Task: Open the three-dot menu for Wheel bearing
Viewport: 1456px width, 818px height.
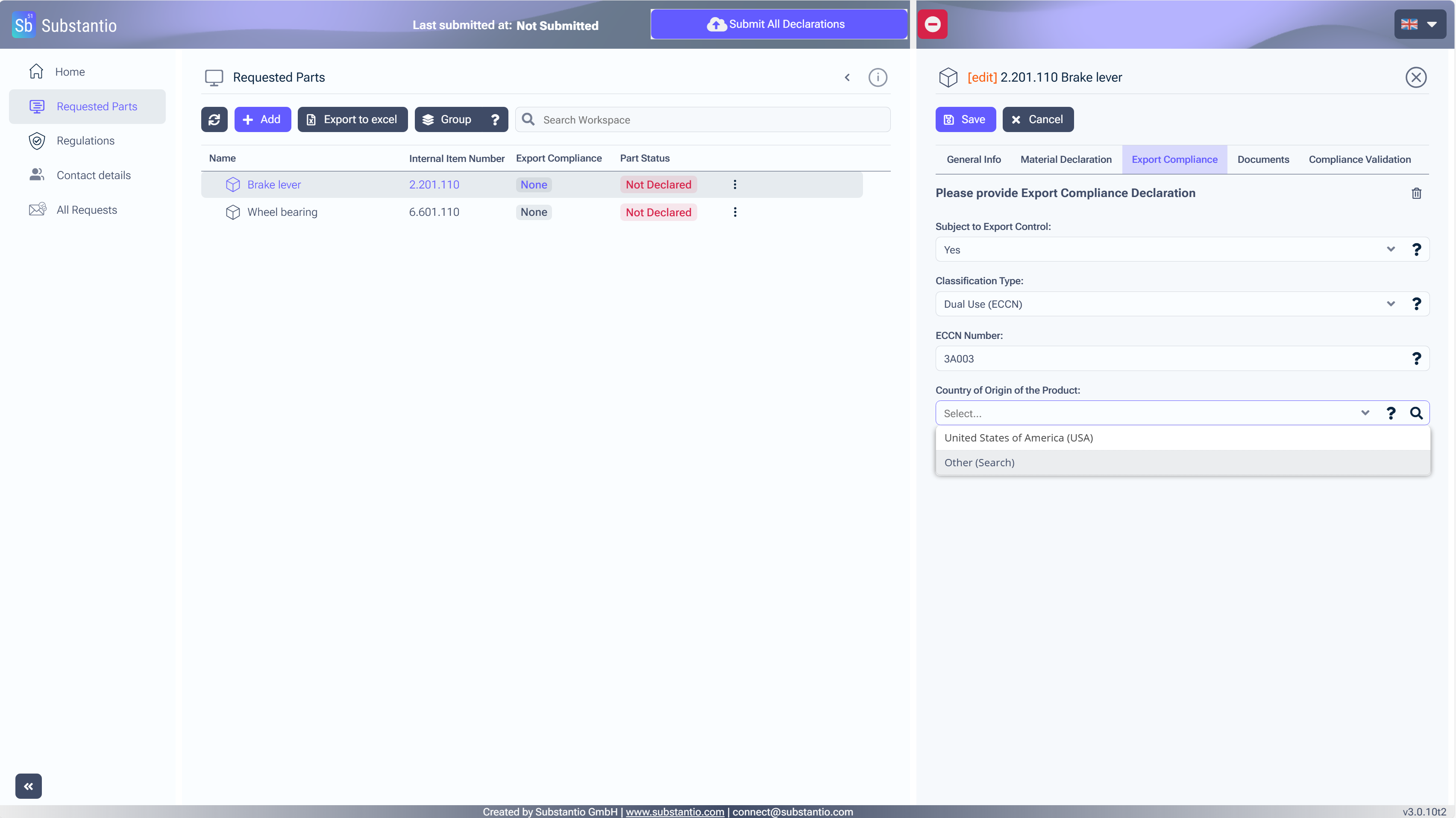Action: point(735,212)
